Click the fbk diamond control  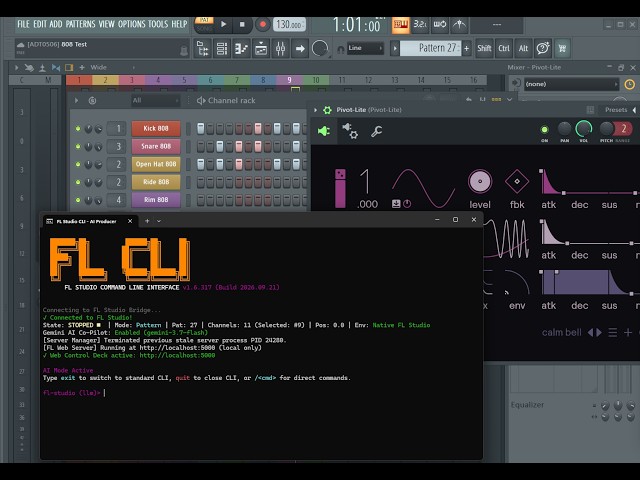tap(517, 181)
